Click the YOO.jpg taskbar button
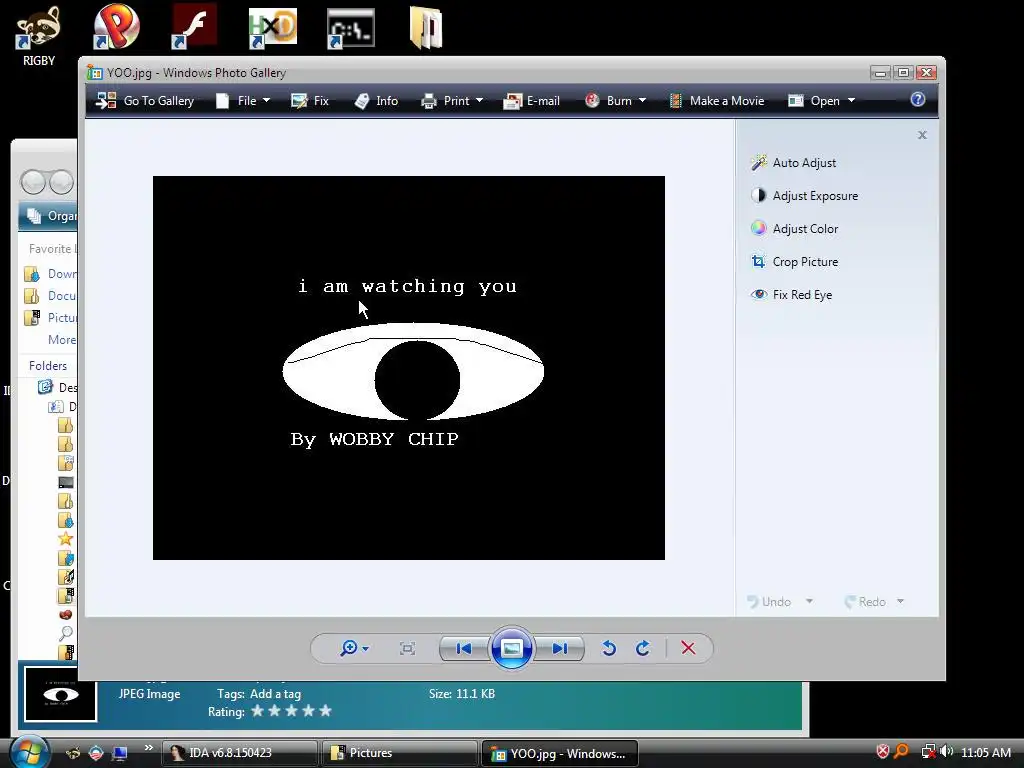This screenshot has height=768, width=1024. coord(560,753)
